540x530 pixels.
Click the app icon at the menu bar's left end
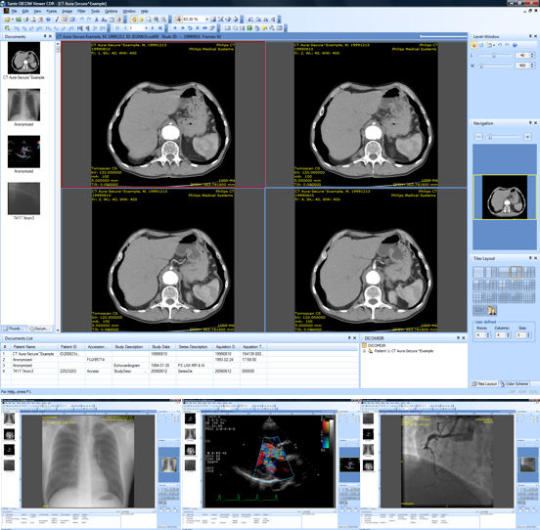(6, 11)
